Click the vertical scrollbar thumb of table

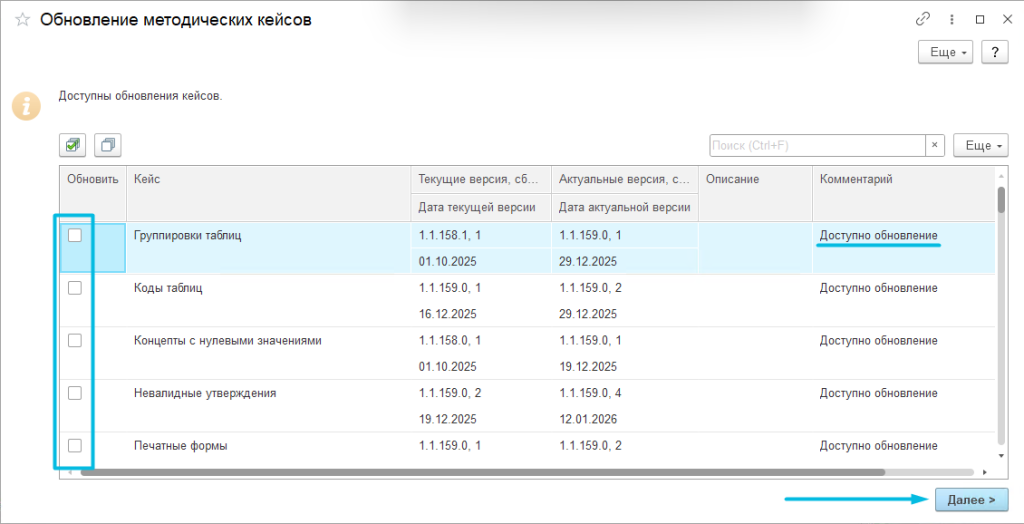[1001, 200]
